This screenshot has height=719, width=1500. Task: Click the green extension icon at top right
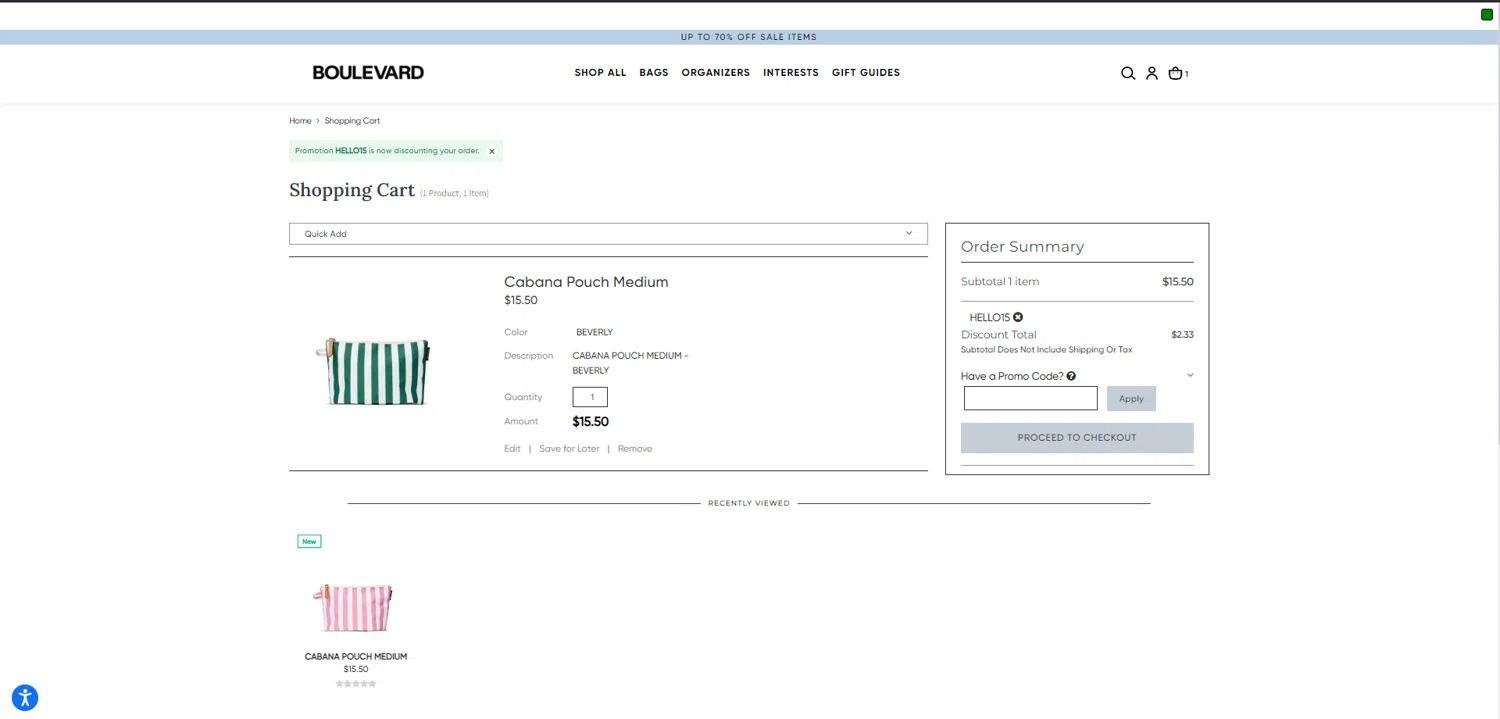click(x=1487, y=14)
